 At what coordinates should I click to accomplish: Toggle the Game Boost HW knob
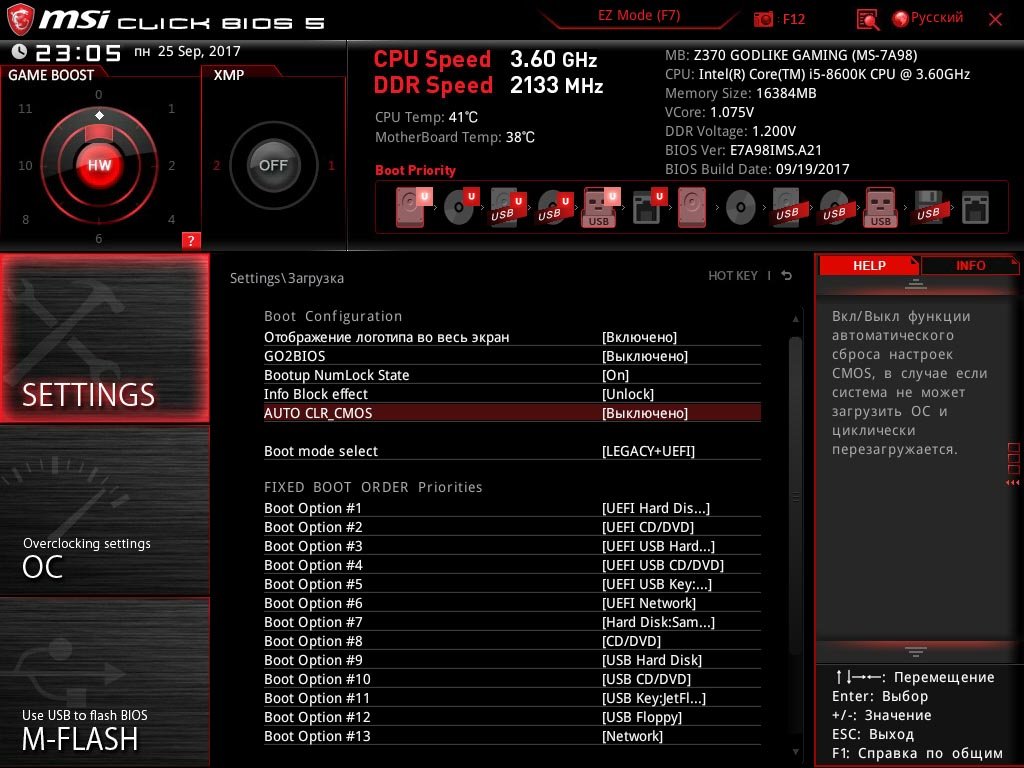tap(99, 165)
